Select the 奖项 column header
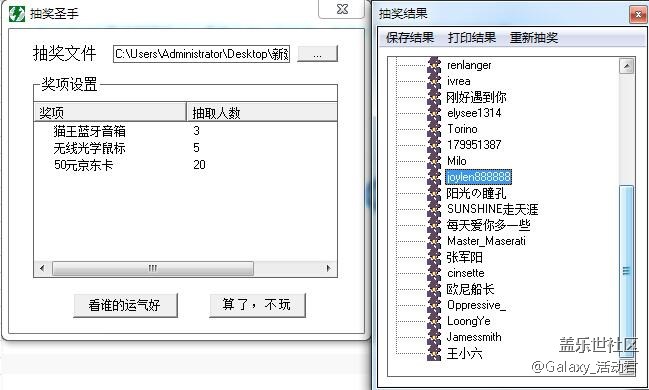649x390 pixels. [110, 112]
